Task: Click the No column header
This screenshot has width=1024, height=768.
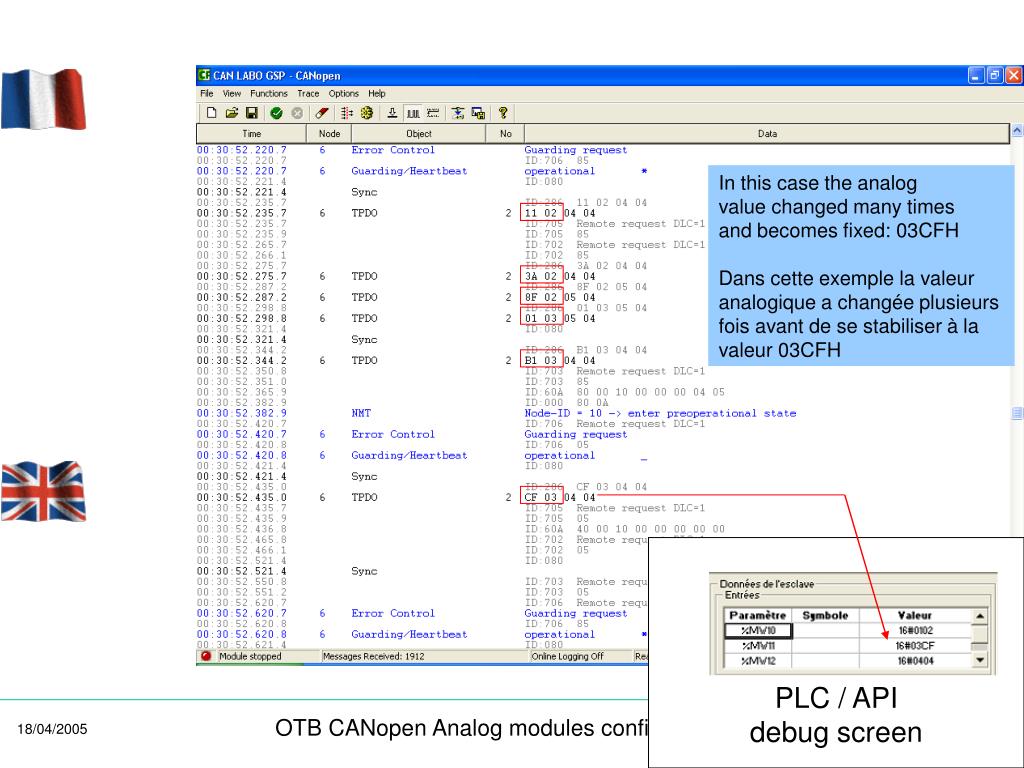Action: click(505, 133)
